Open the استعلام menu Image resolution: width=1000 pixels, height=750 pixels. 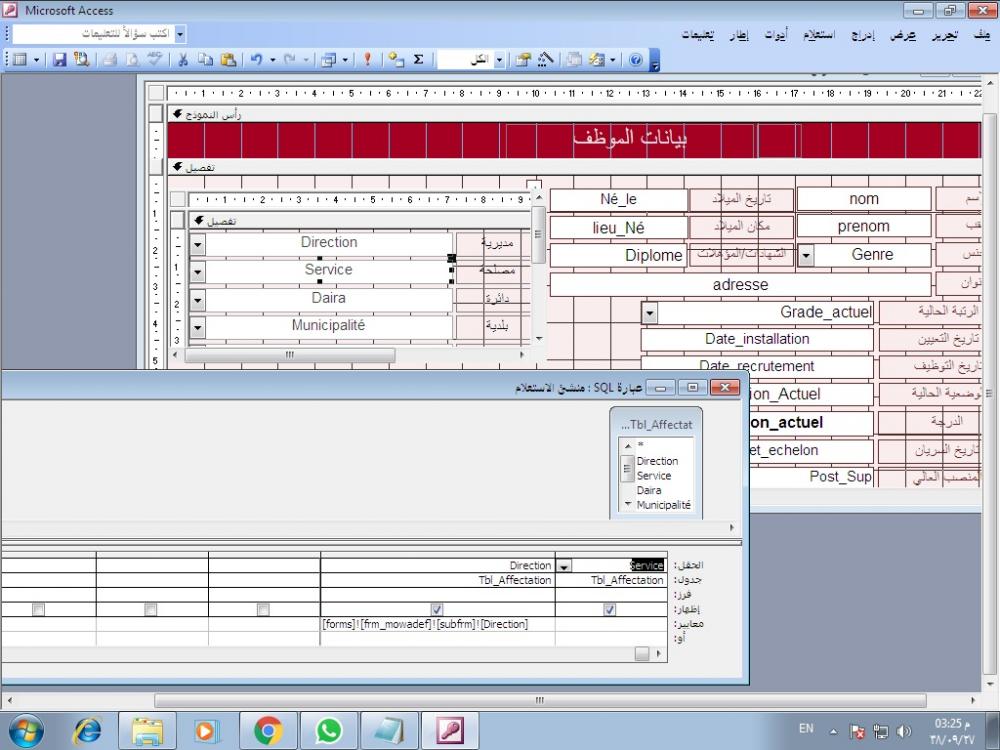point(819,34)
